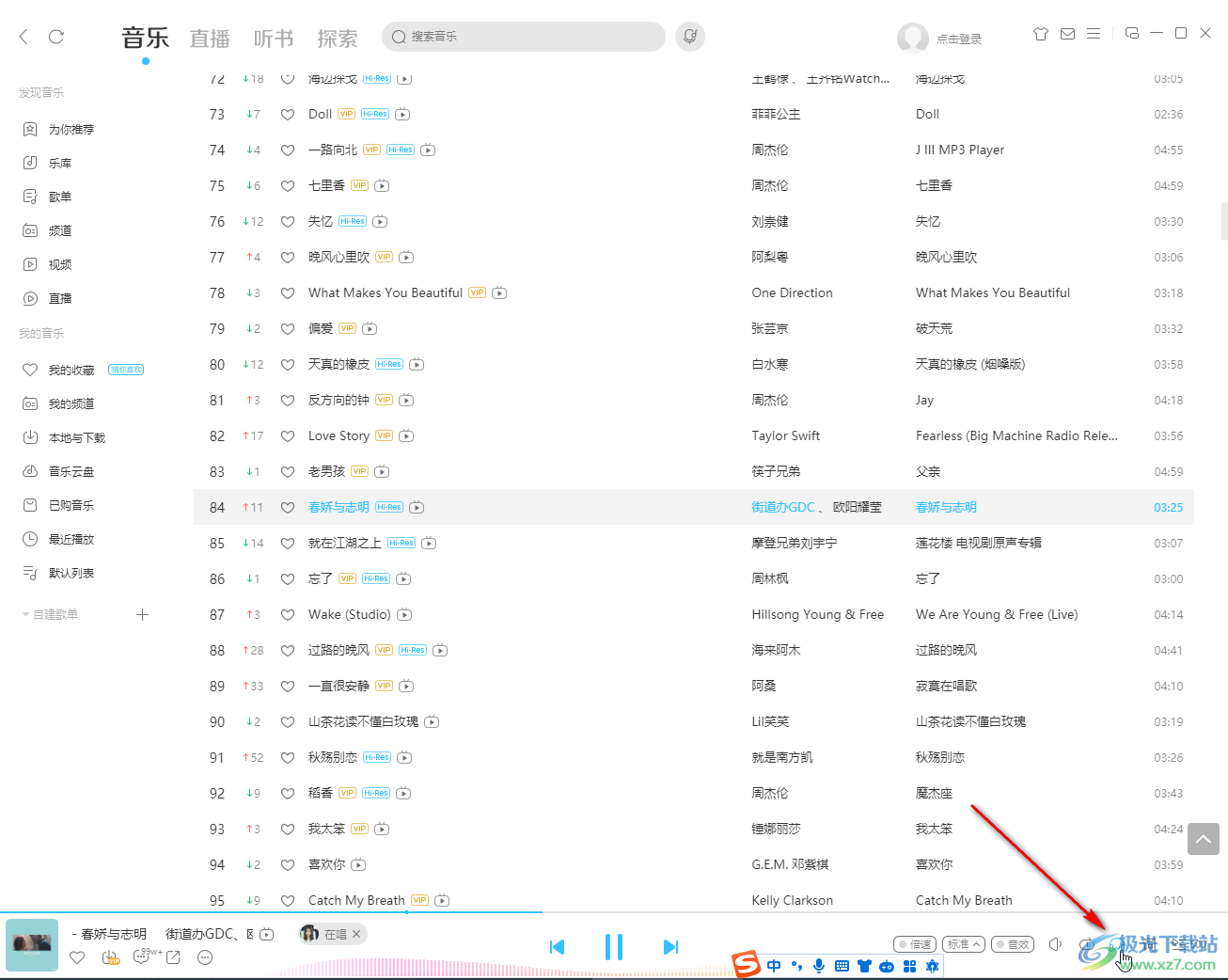
Task: Skip to the next track
Action: pos(670,947)
